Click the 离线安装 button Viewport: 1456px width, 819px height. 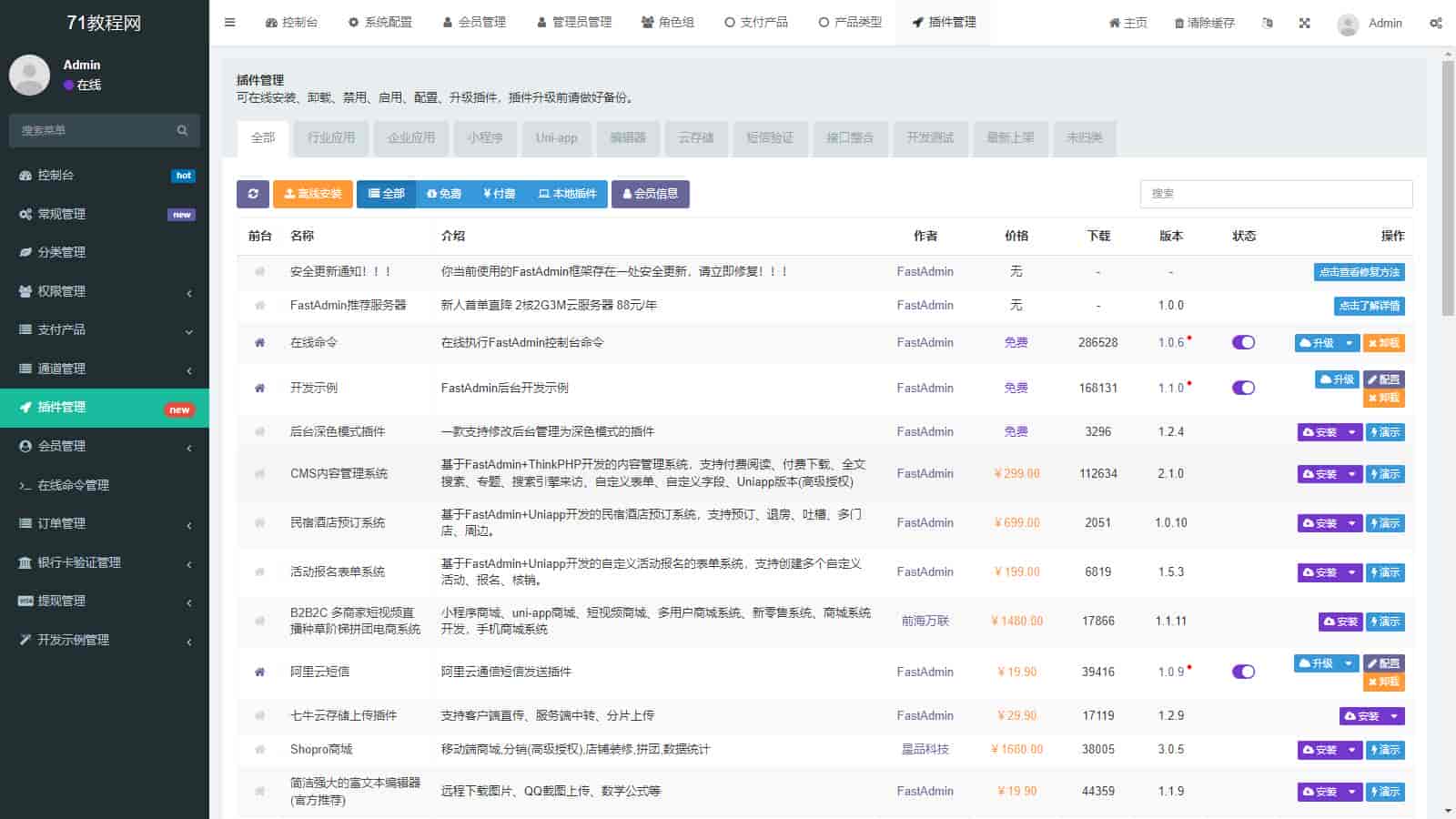pos(312,194)
